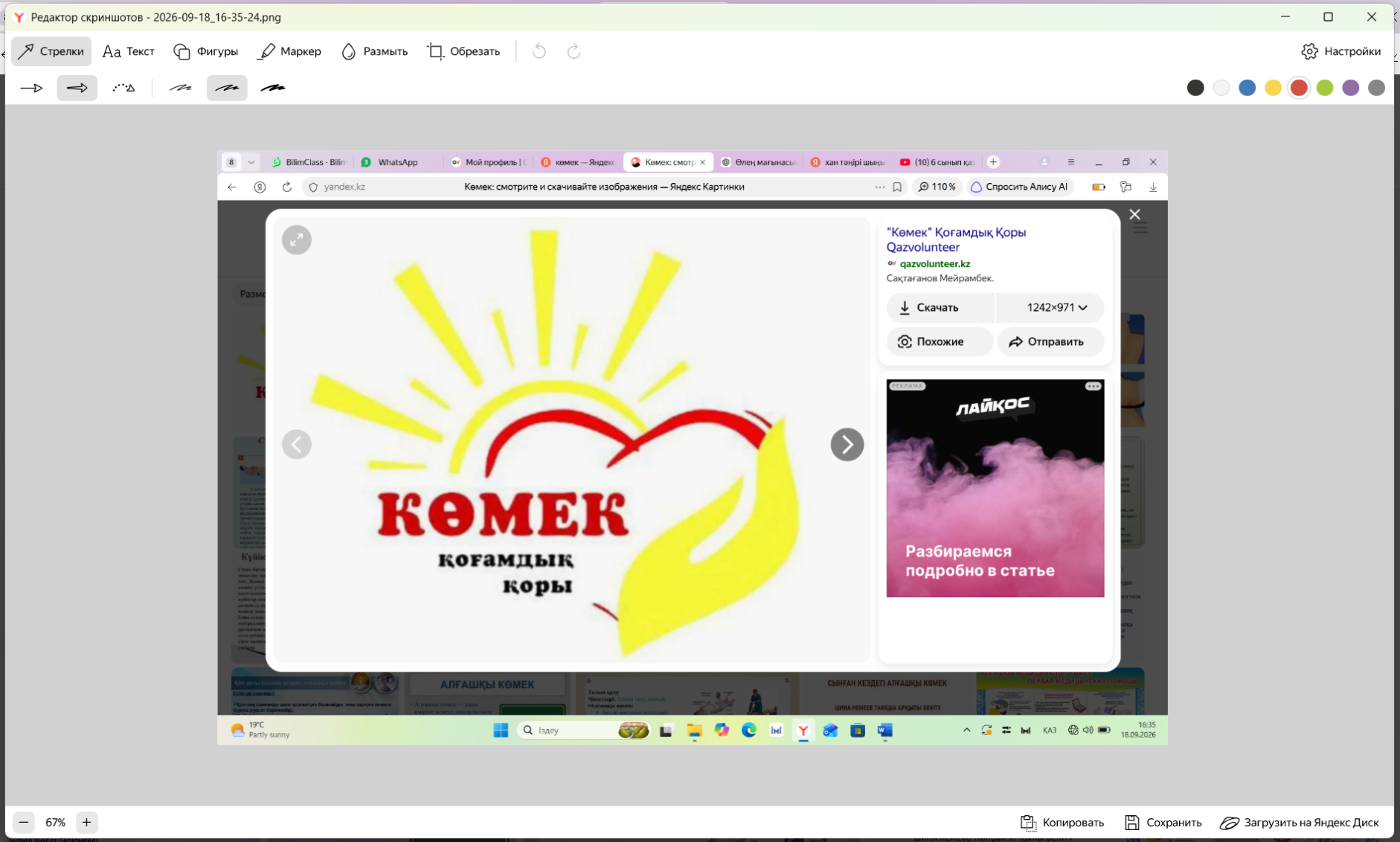Activate the Маркер tool
Screen dimensions: 1400x842
tap(289, 51)
